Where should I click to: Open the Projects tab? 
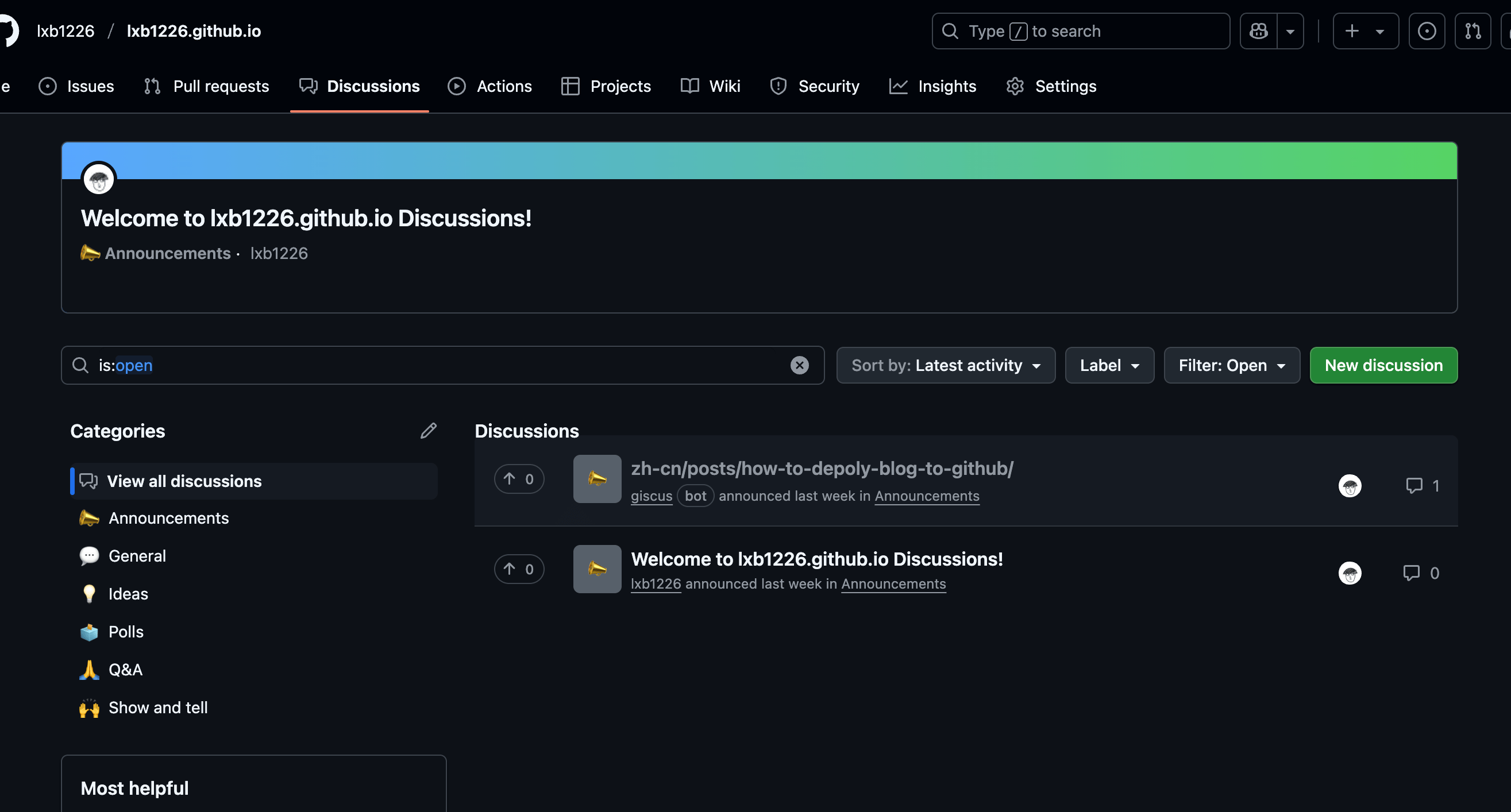[x=606, y=86]
